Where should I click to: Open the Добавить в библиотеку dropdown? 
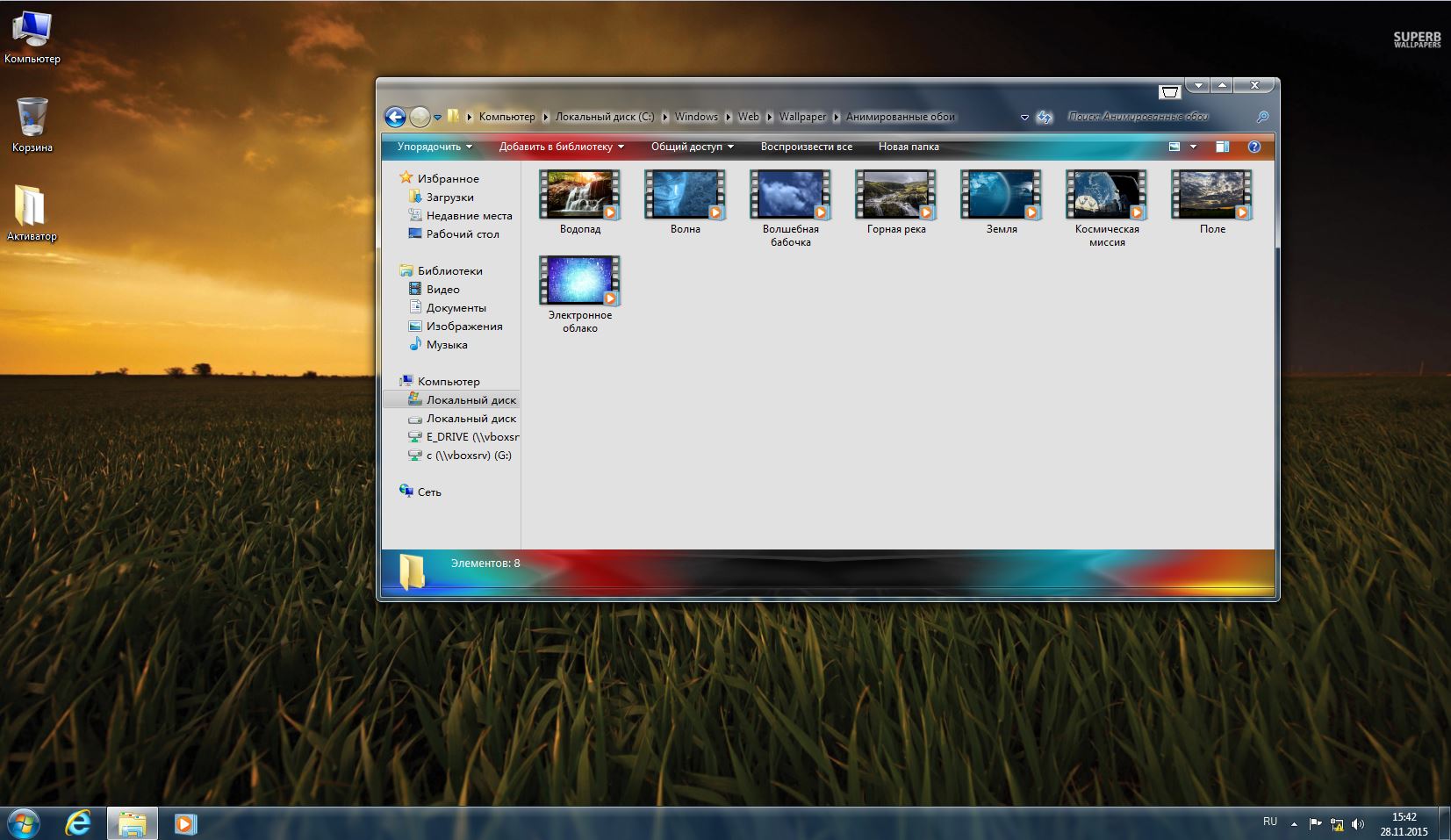562,147
